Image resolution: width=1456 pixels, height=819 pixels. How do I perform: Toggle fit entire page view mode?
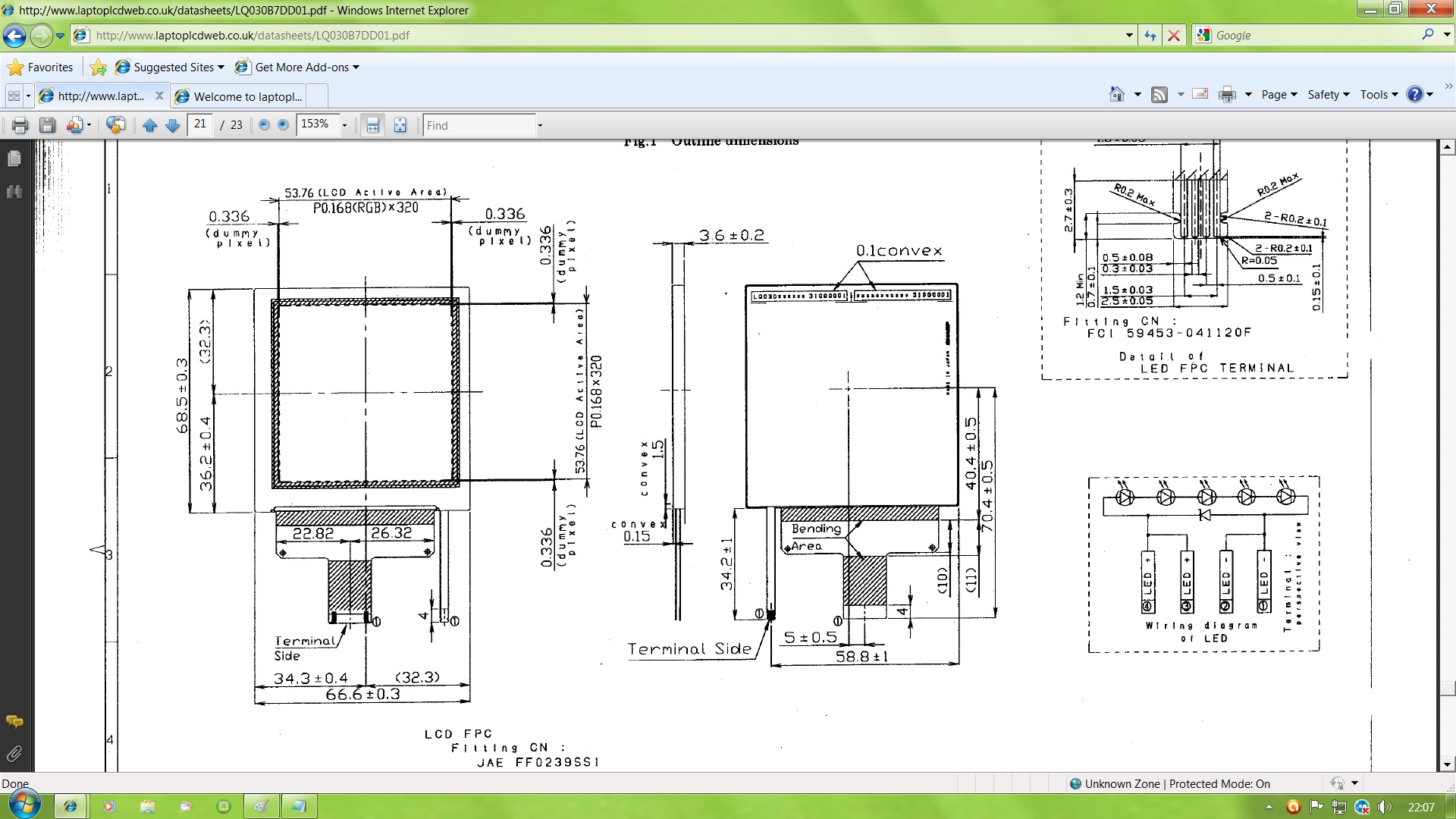(x=400, y=125)
